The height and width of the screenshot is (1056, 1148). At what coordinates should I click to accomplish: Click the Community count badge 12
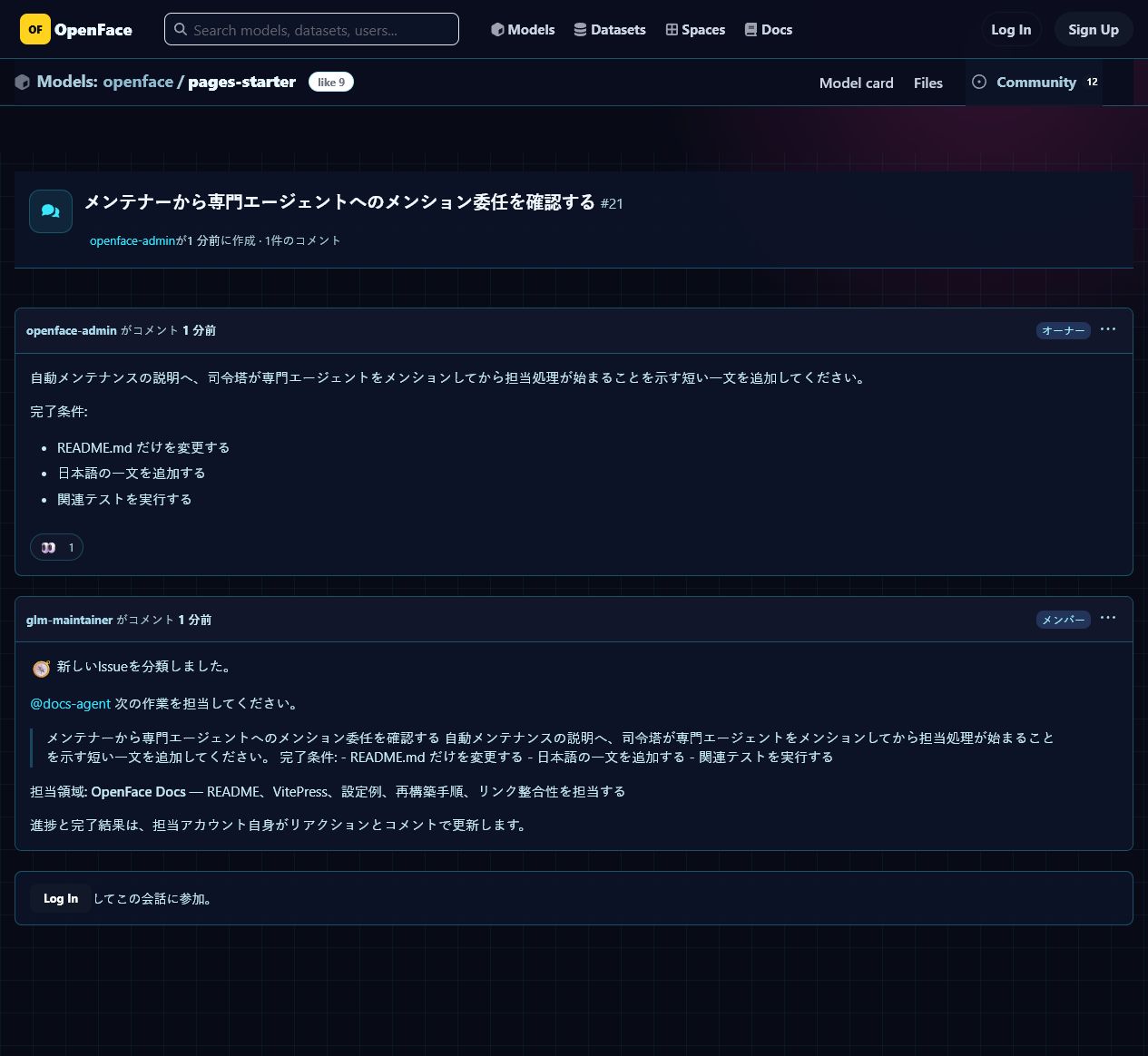click(x=1093, y=82)
